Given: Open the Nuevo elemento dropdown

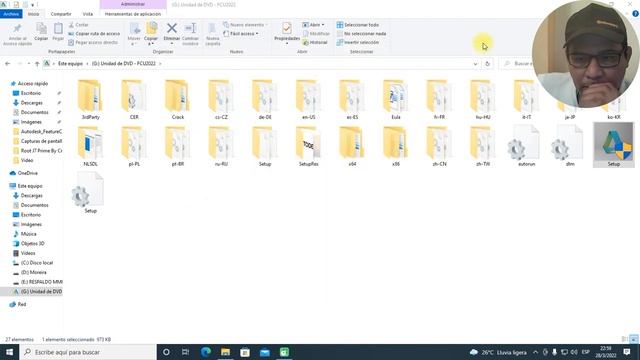Looking at the screenshot, I should click(x=245, y=25).
